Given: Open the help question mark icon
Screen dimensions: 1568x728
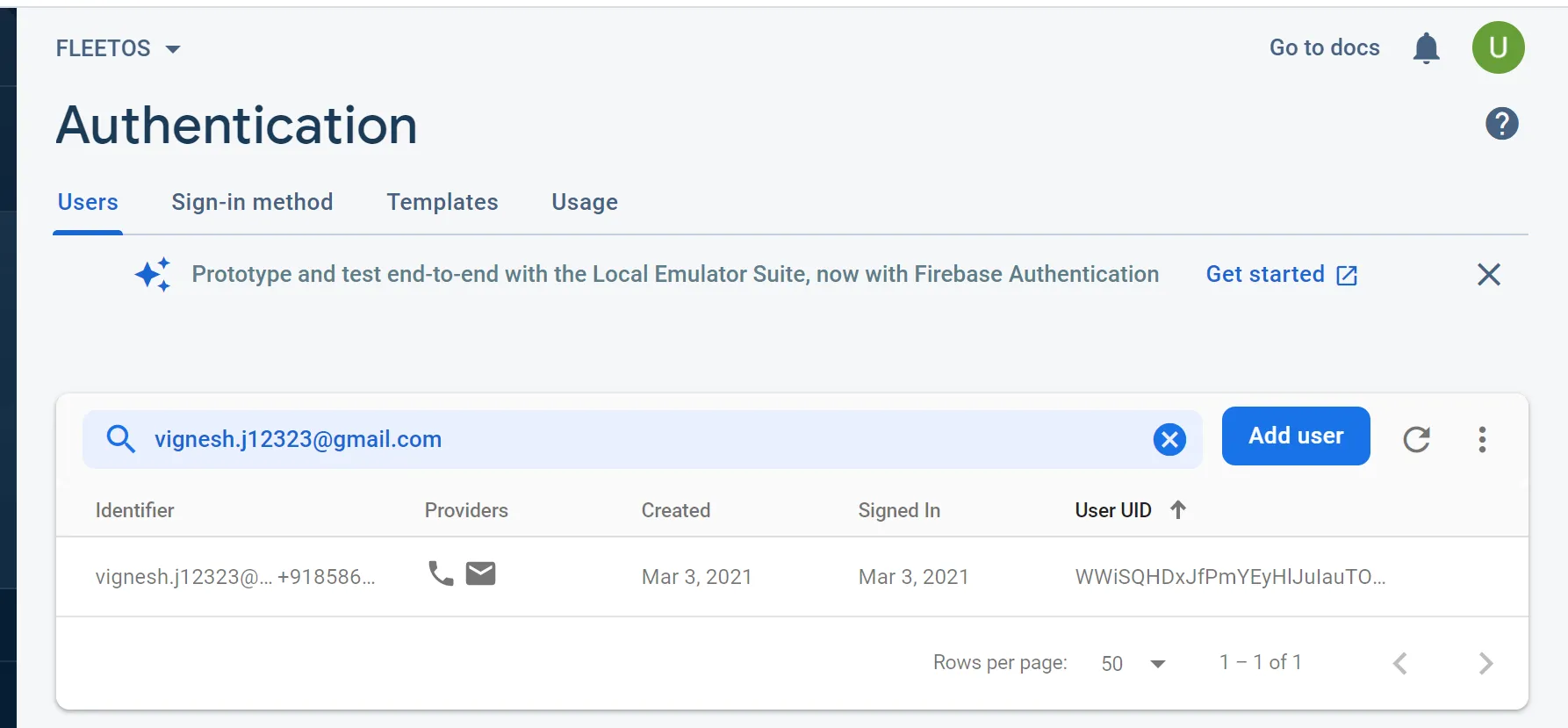Looking at the screenshot, I should click(x=1501, y=124).
